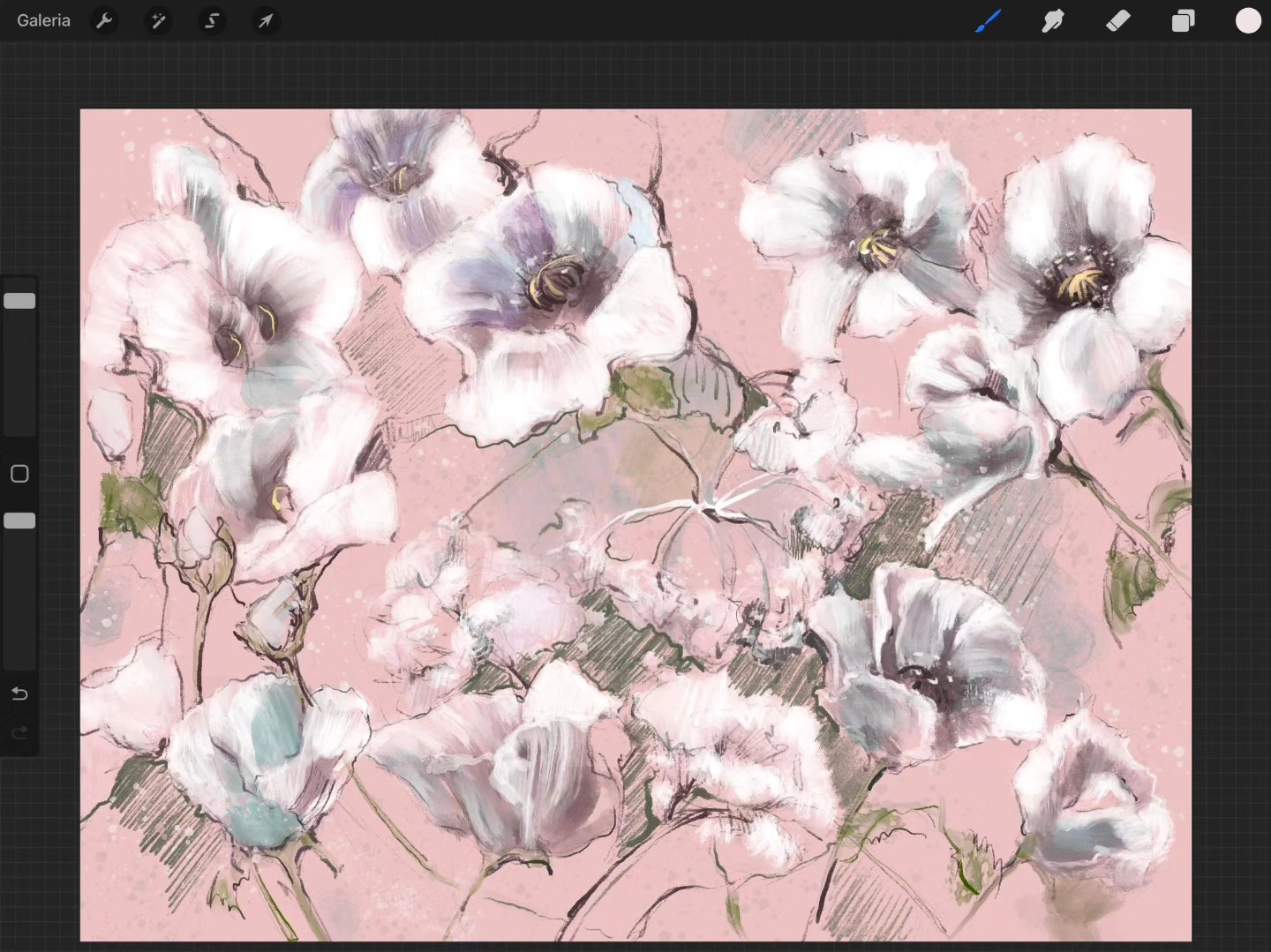Click the brush size slider handle

pos(19,301)
